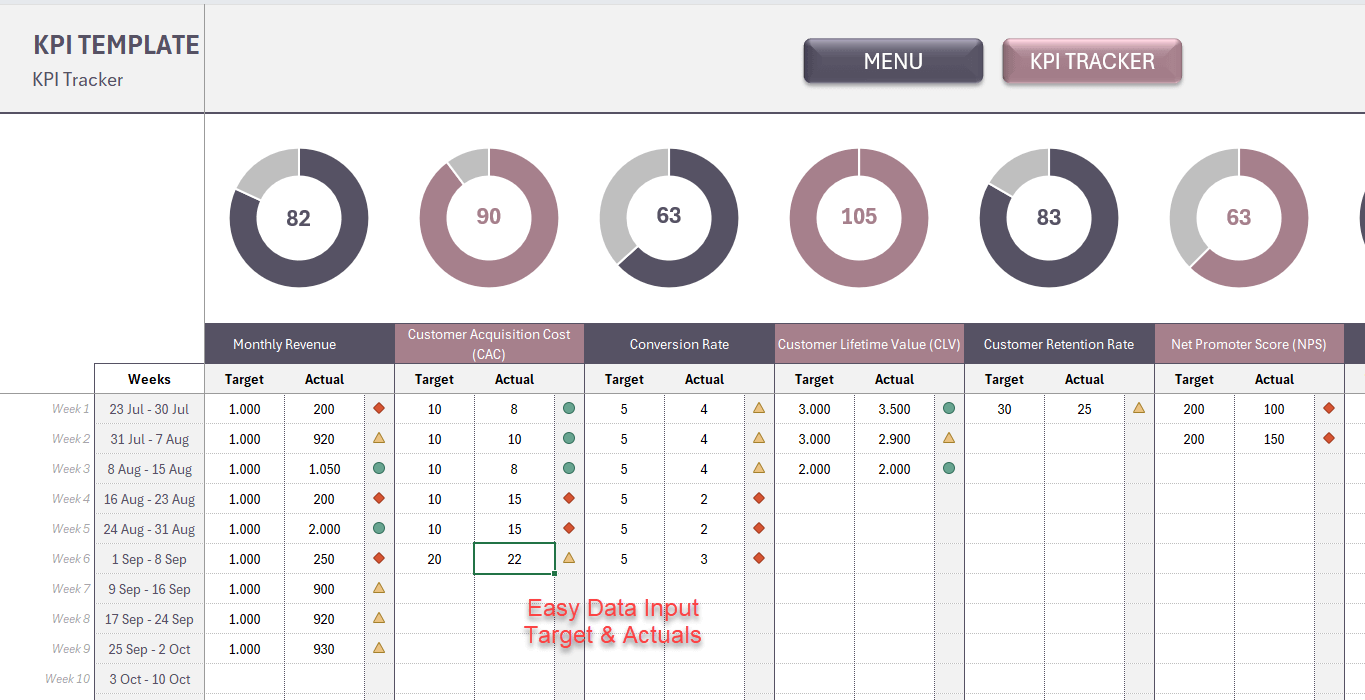The width and height of the screenshot is (1365, 700).
Task: Select the Customer Acquisition Cost (CAC) header
Action: coord(489,344)
